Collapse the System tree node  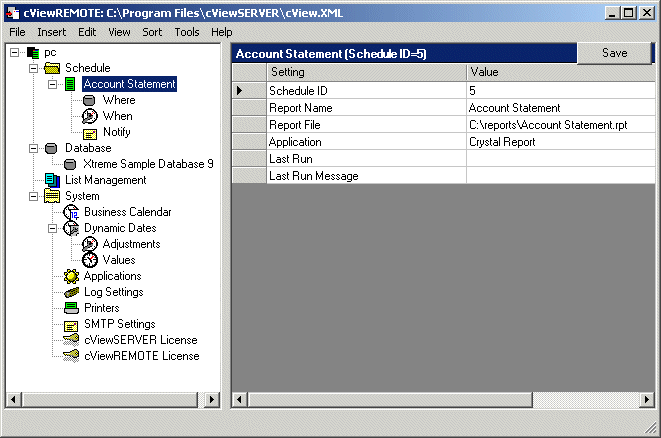coord(33,196)
